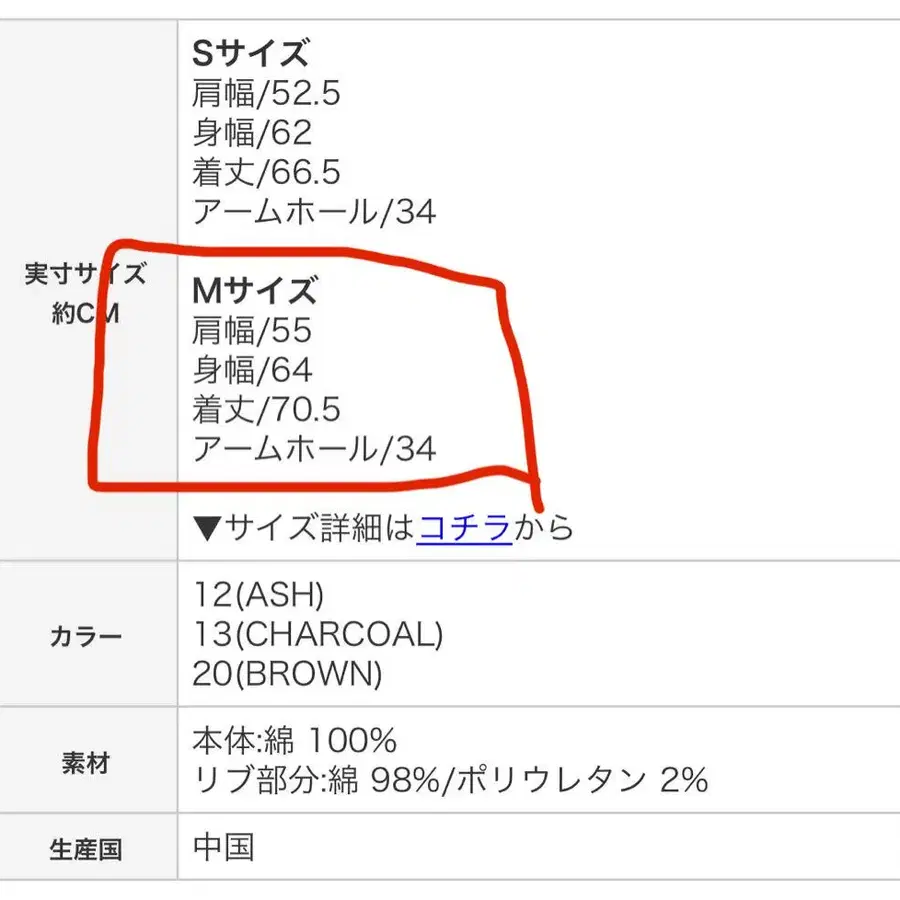Select the 生産国 row header

point(86,849)
